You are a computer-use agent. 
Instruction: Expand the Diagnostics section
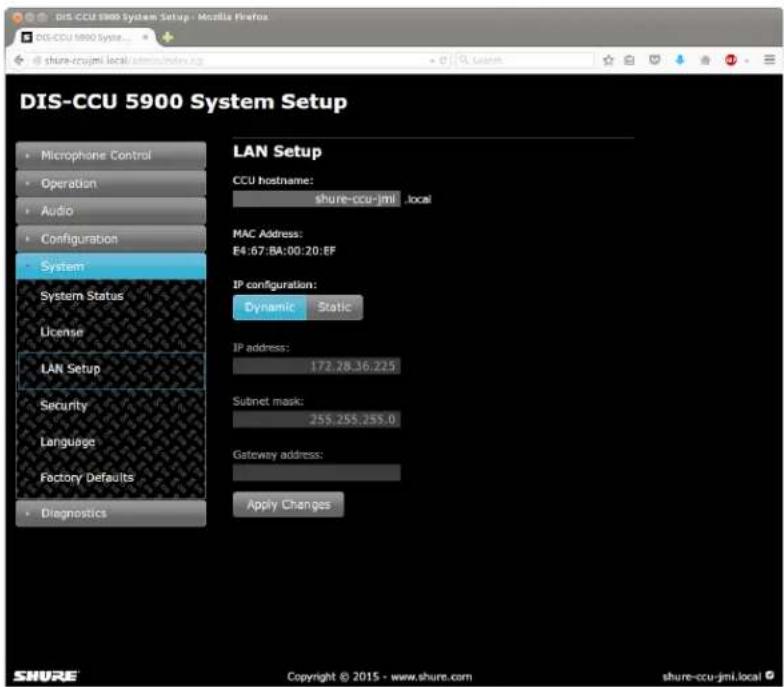point(111,514)
